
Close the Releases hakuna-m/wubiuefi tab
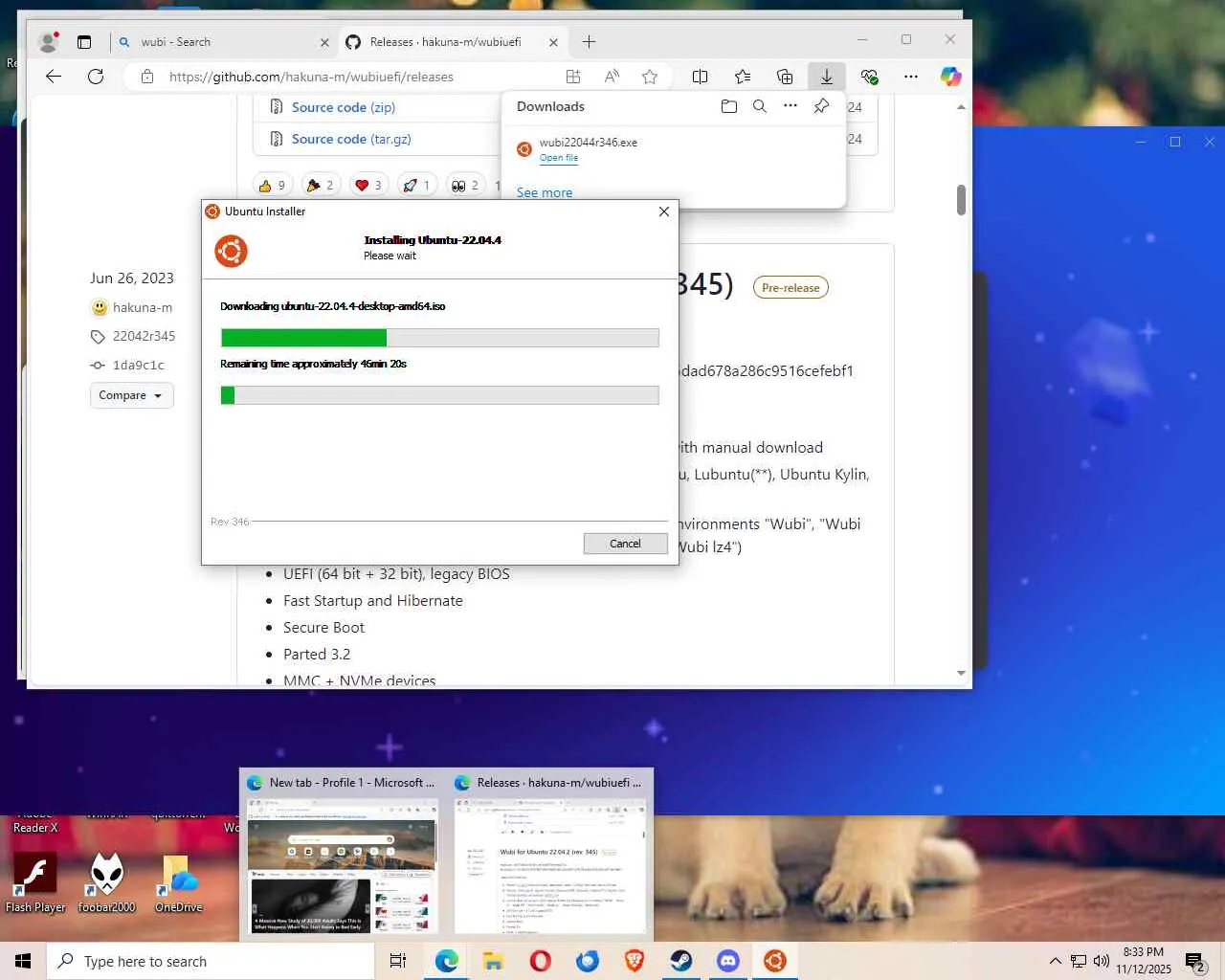pos(553,42)
